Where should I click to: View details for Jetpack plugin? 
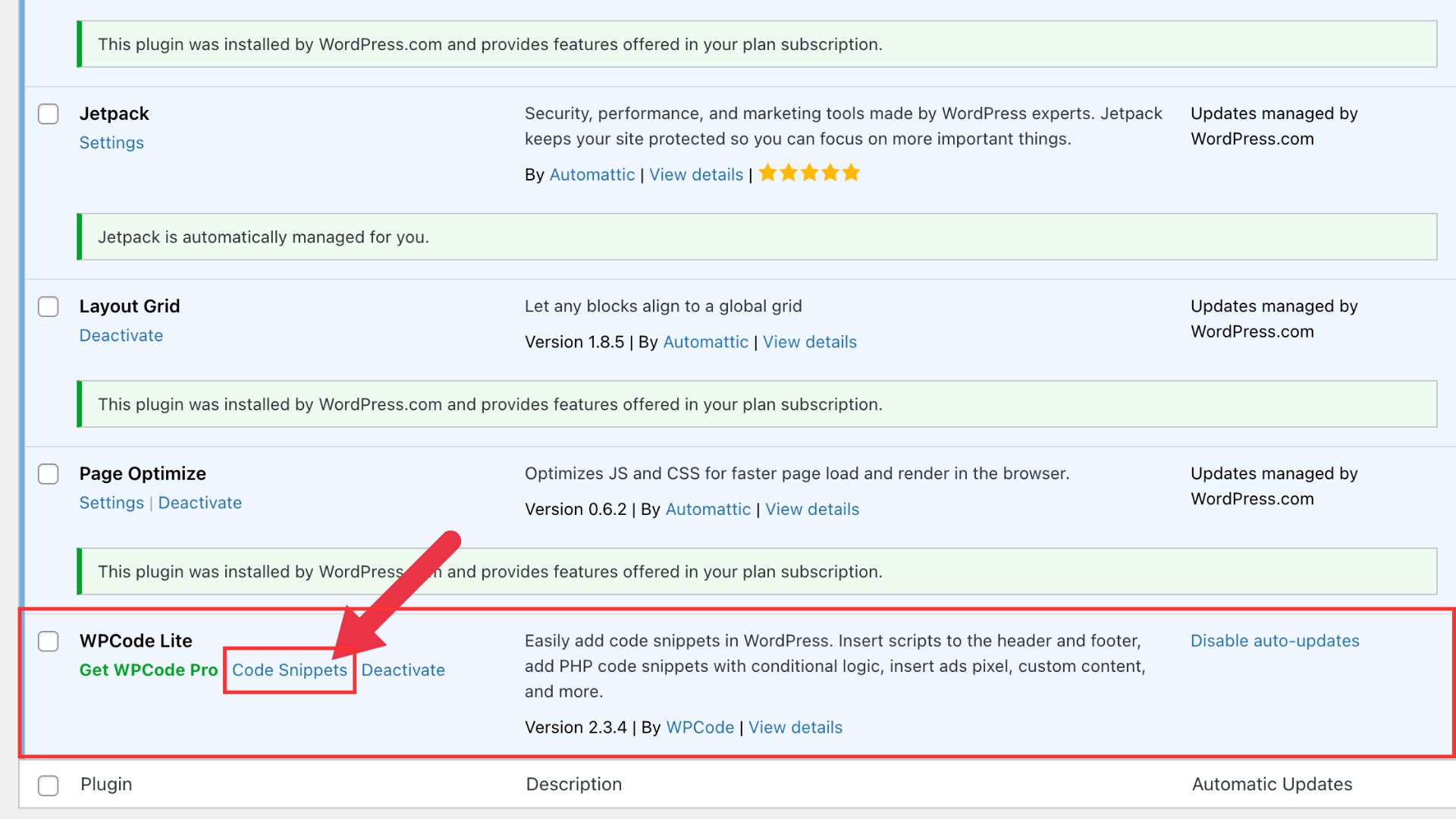point(696,174)
